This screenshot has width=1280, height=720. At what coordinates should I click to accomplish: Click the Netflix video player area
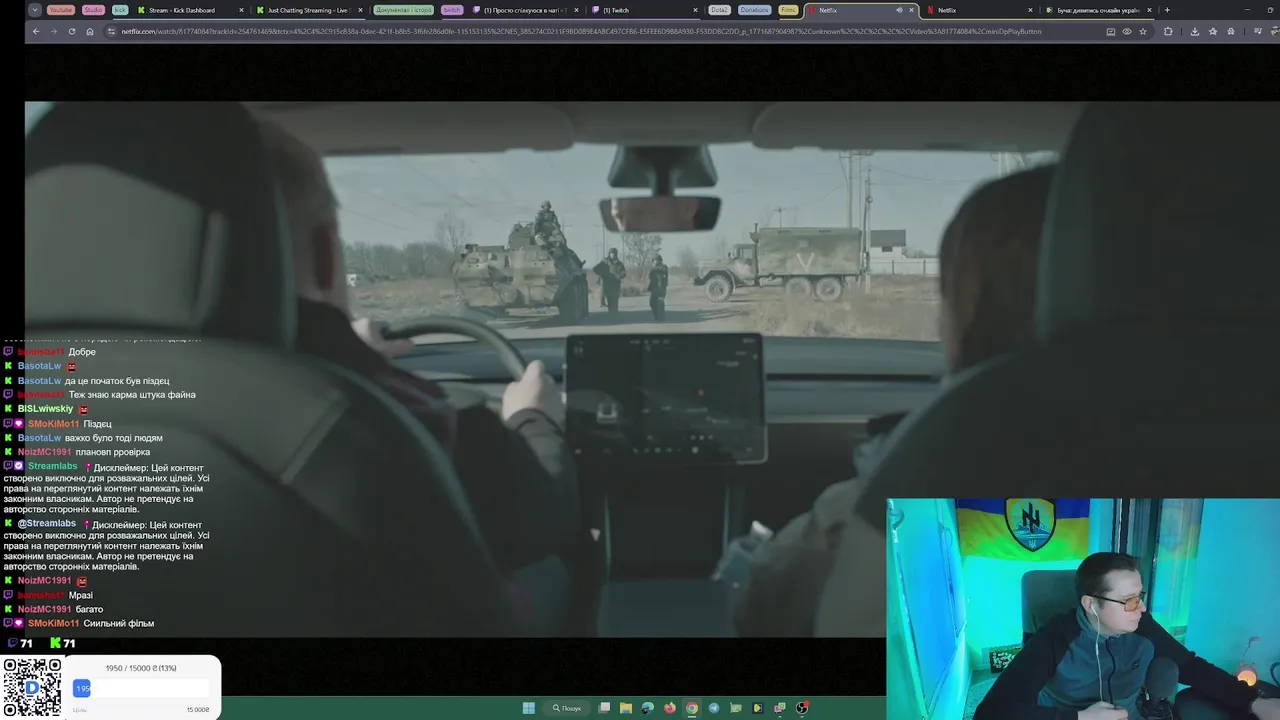pyautogui.click(x=652, y=368)
